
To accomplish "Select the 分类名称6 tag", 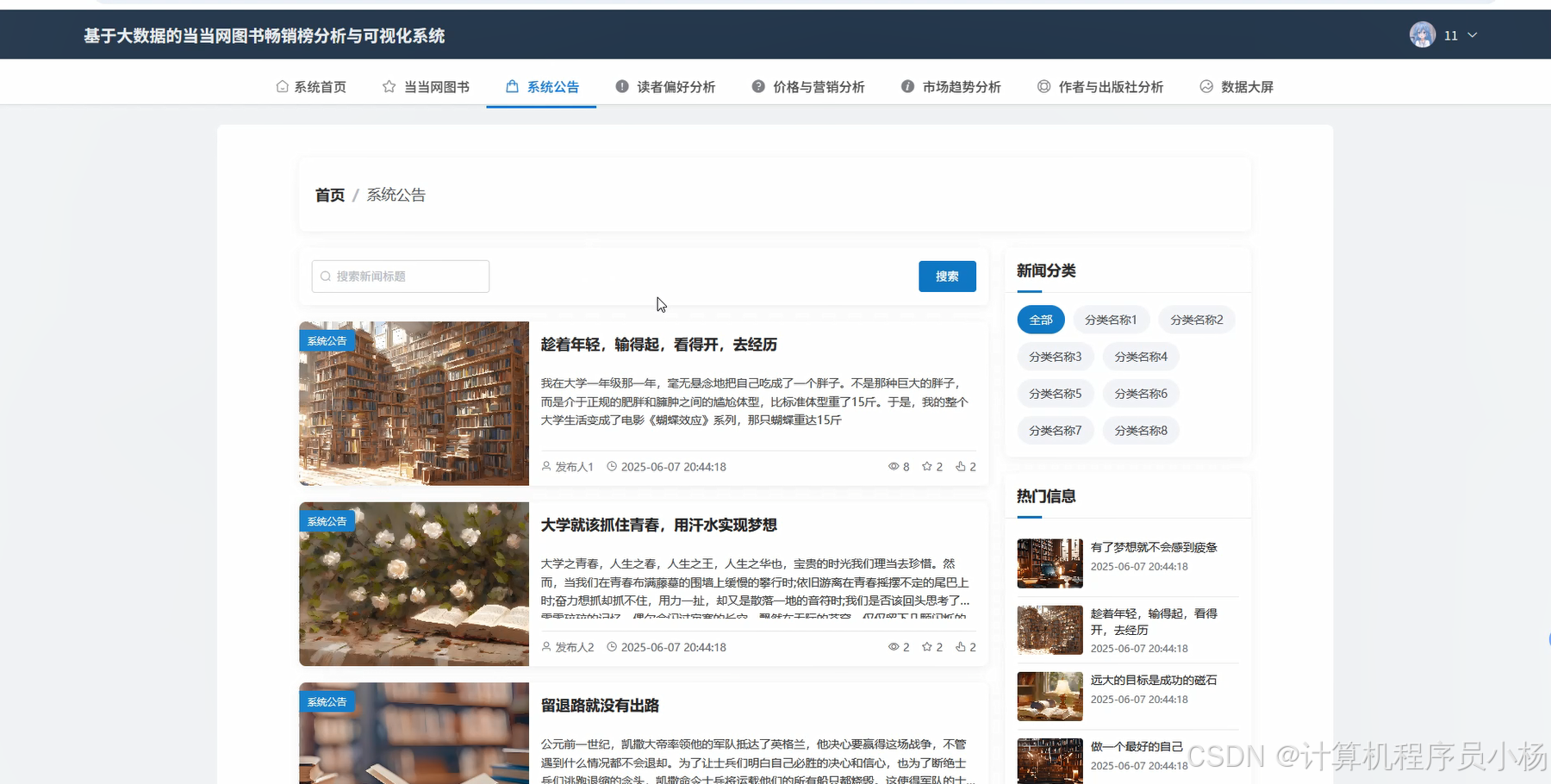I will coord(1141,394).
